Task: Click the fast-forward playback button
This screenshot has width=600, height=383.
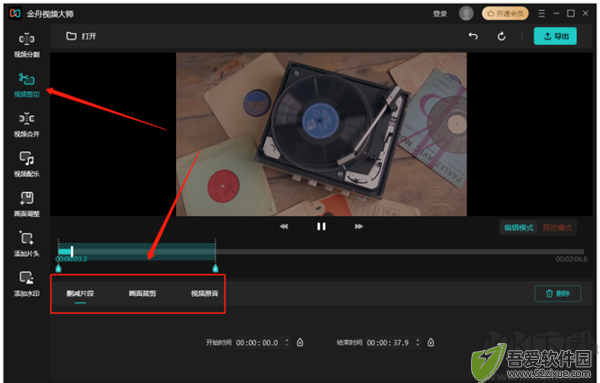Action: click(359, 227)
